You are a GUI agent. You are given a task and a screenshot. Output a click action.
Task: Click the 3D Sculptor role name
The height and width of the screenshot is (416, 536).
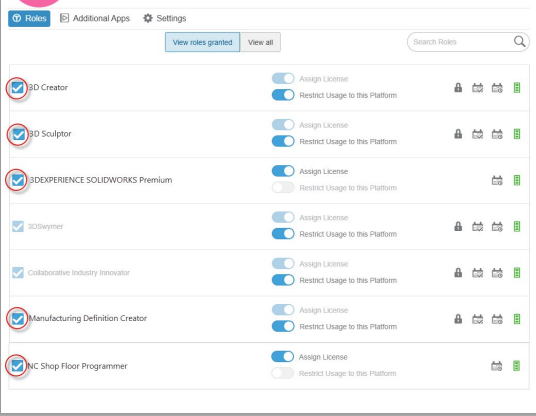pyautogui.click(x=50, y=134)
